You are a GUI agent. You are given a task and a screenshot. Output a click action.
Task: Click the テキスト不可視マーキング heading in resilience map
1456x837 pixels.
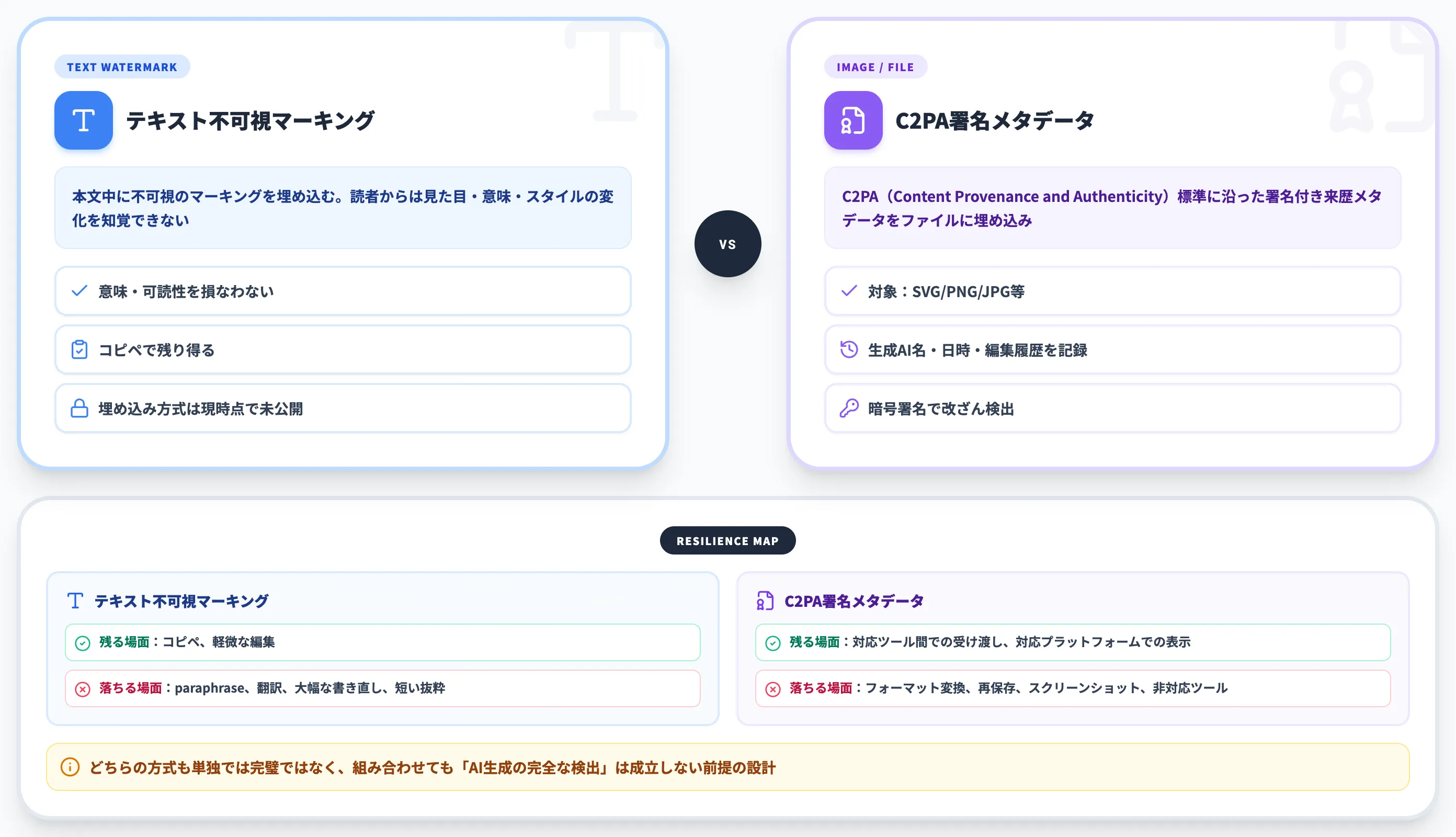pyautogui.click(x=181, y=601)
